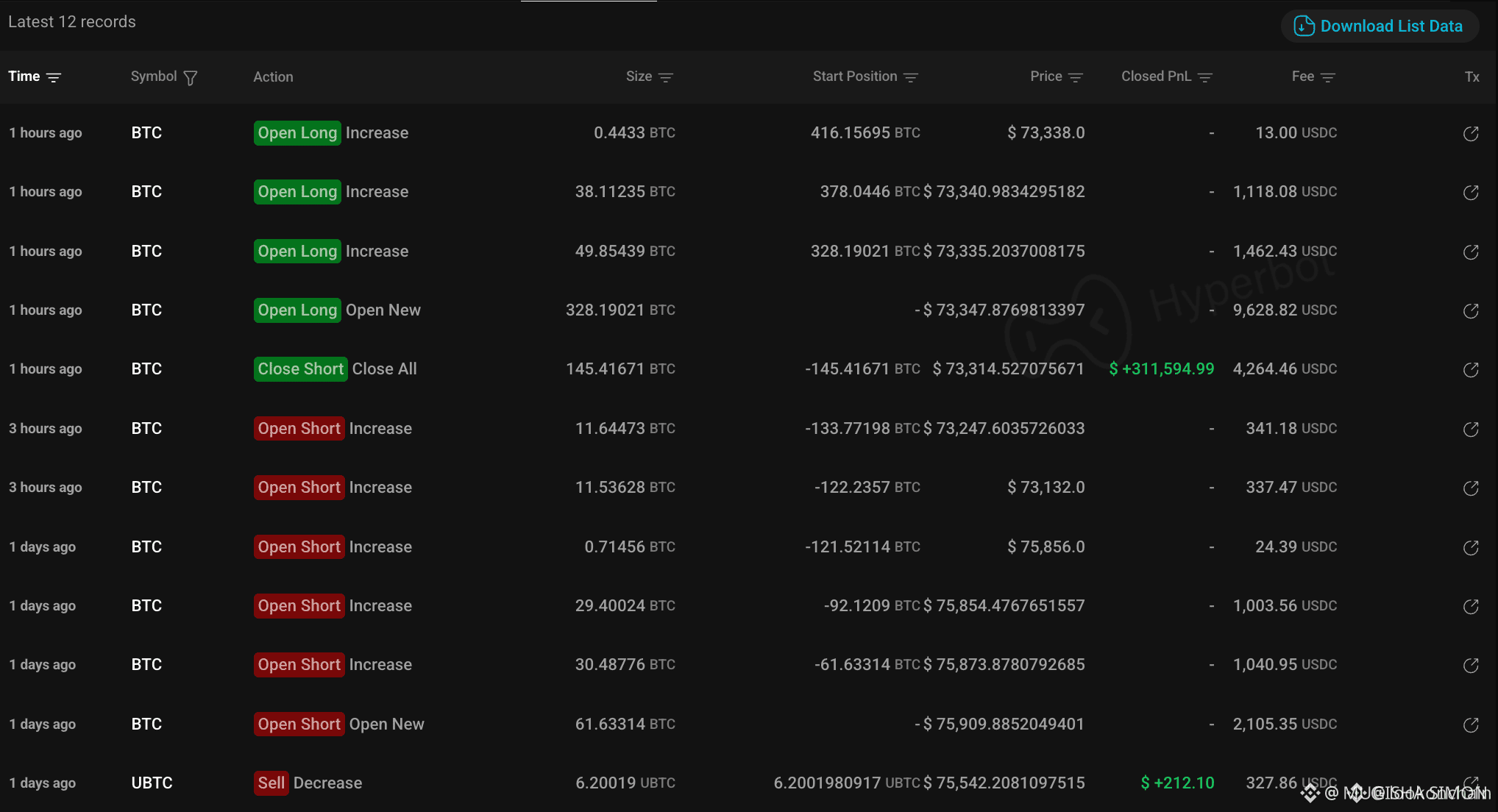Click the "1,462.43 USDC" fee

(x=1285, y=251)
